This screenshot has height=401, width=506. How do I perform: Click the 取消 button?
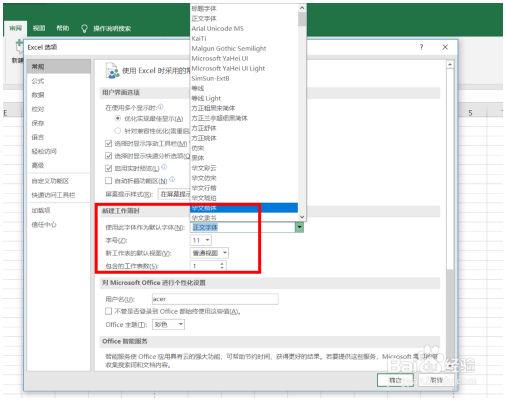(436, 380)
